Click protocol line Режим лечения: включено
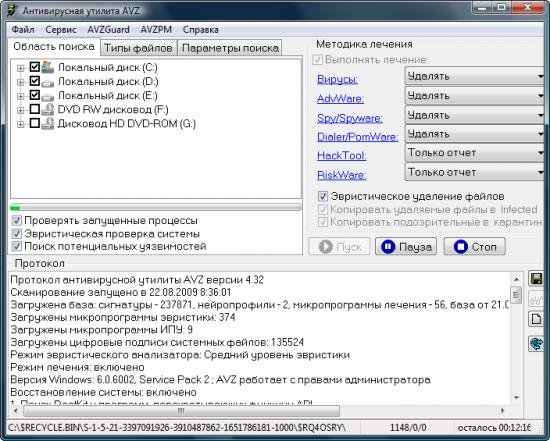This screenshot has height=441, width=550. (77, 367)
